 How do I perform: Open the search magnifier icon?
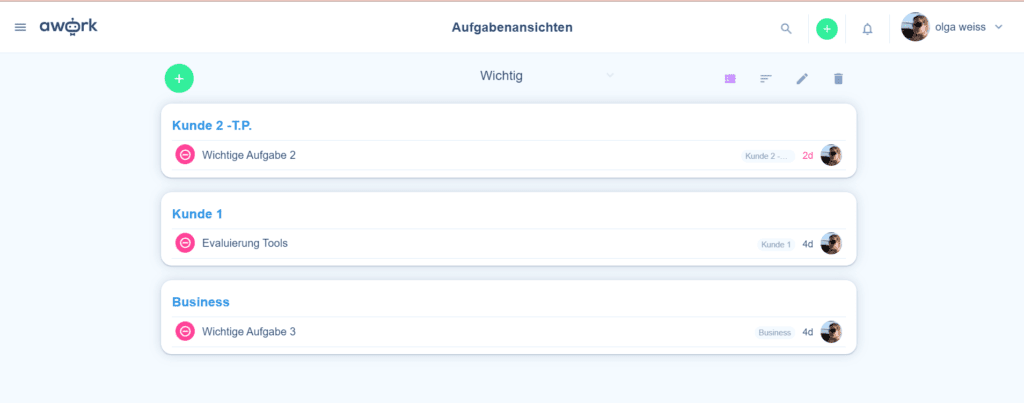point(786,28)
